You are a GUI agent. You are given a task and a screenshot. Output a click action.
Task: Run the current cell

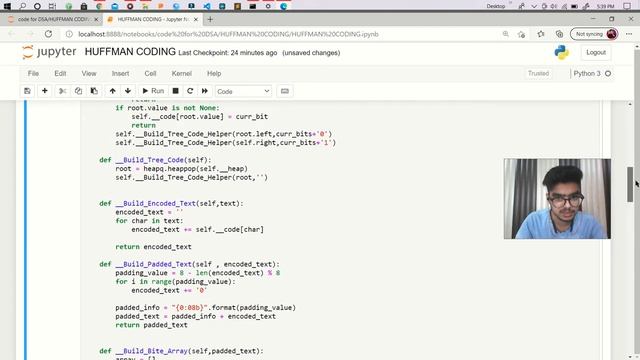click(x=153, y=91)
